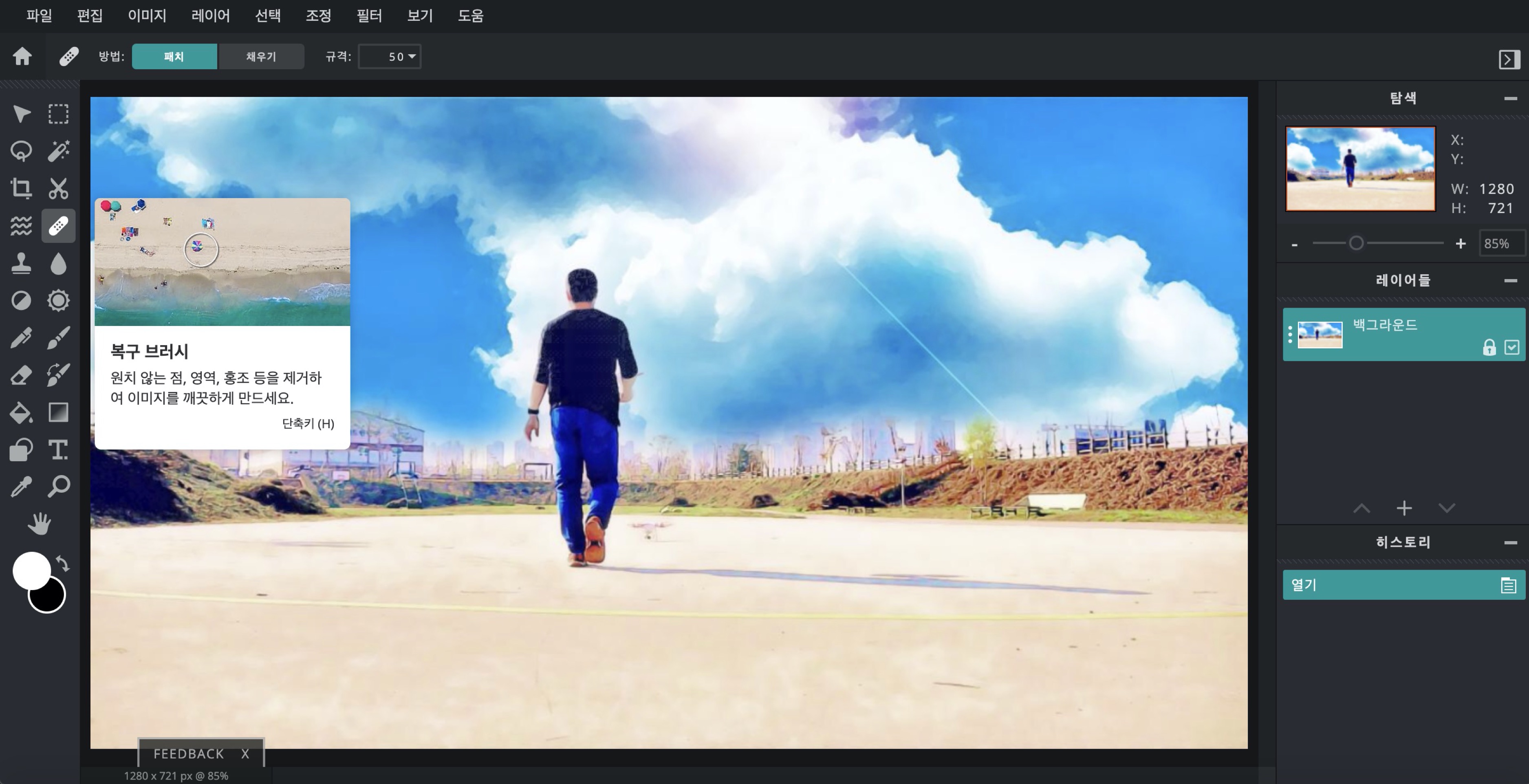Collapse the 히스토리 panel
The image size is (1529, 784).
[x=1511, y=542]
